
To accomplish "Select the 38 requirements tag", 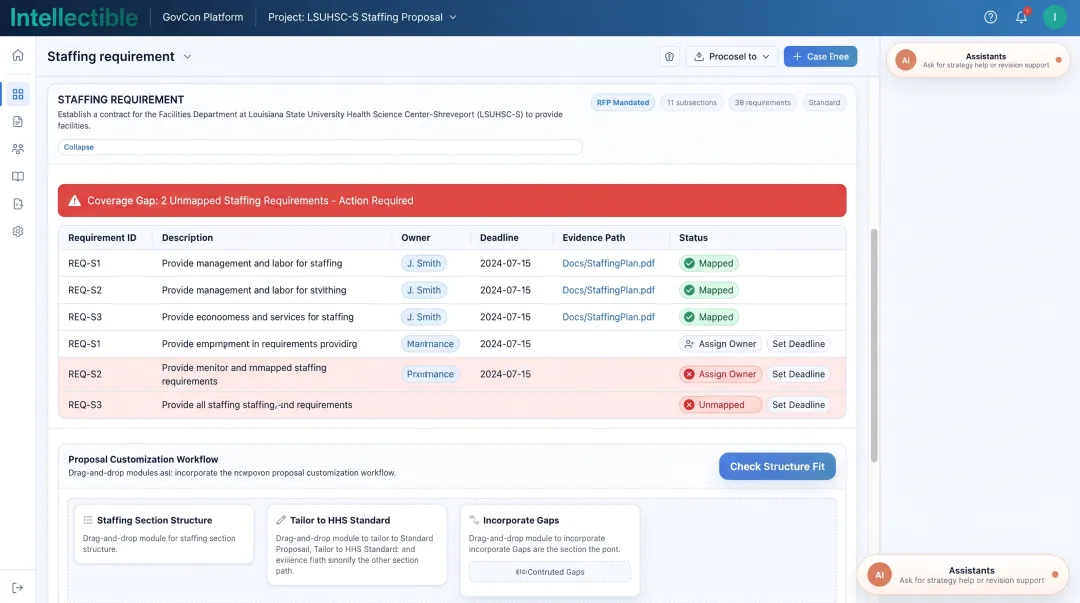I will 762,103.
